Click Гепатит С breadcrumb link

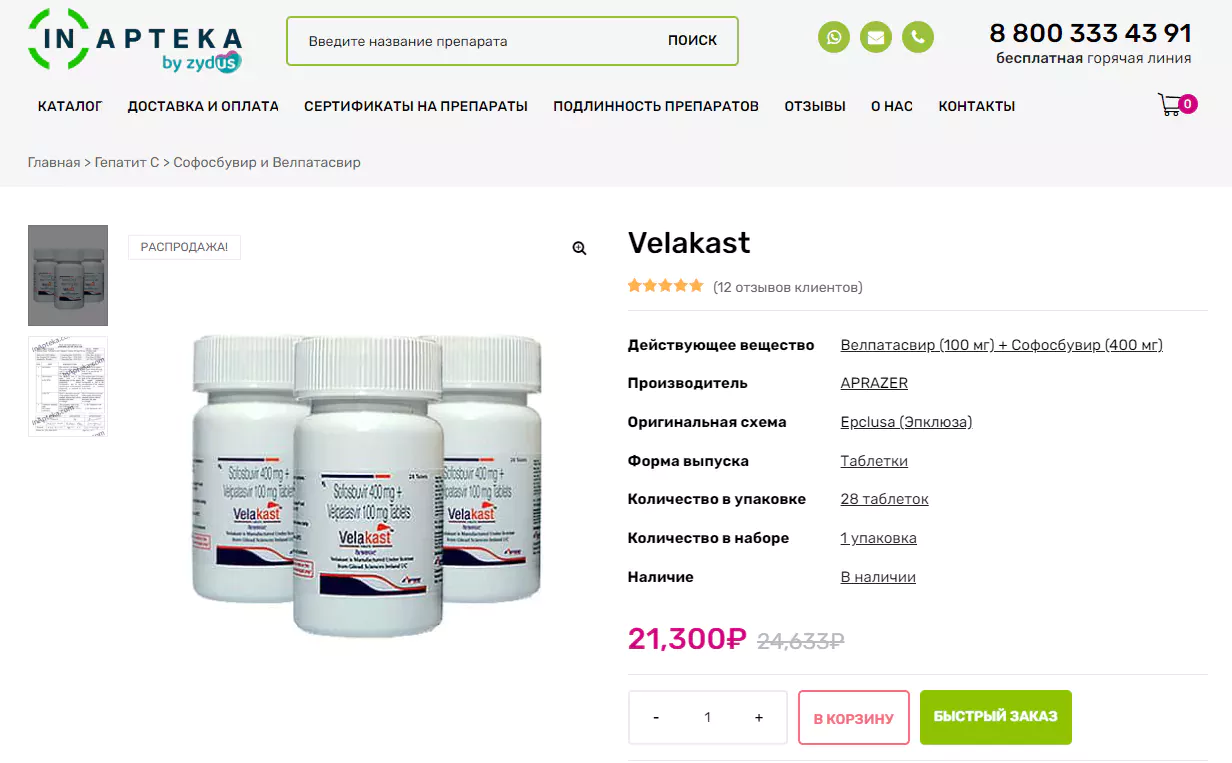tap(127, 162)
